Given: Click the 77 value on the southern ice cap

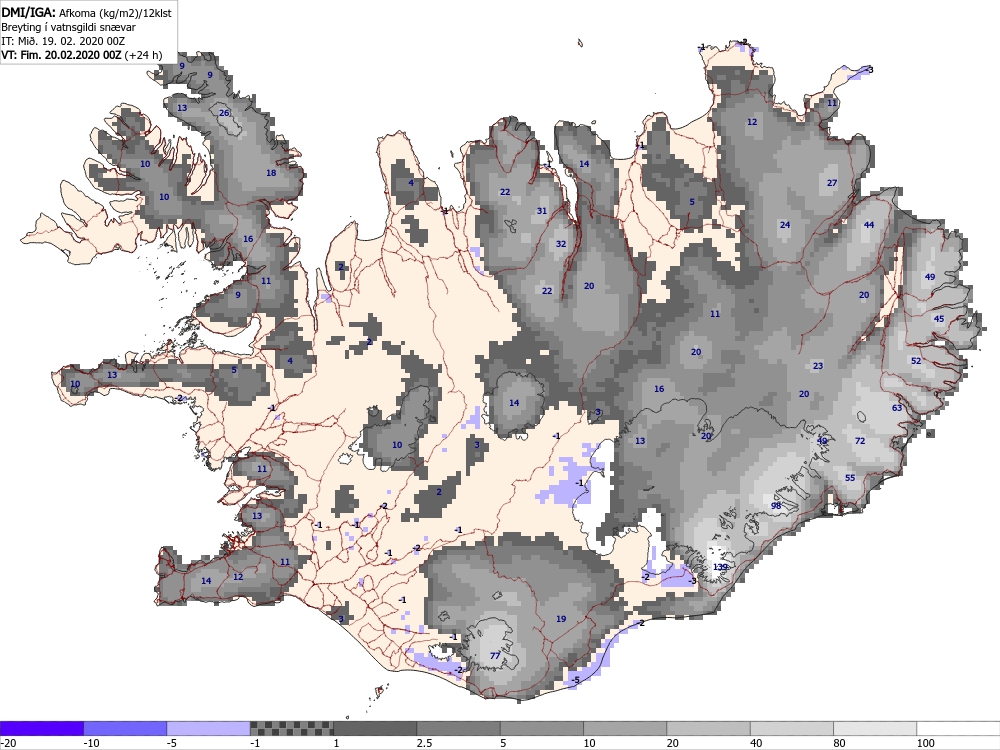Looking at the screenshot, I should 495,655.
